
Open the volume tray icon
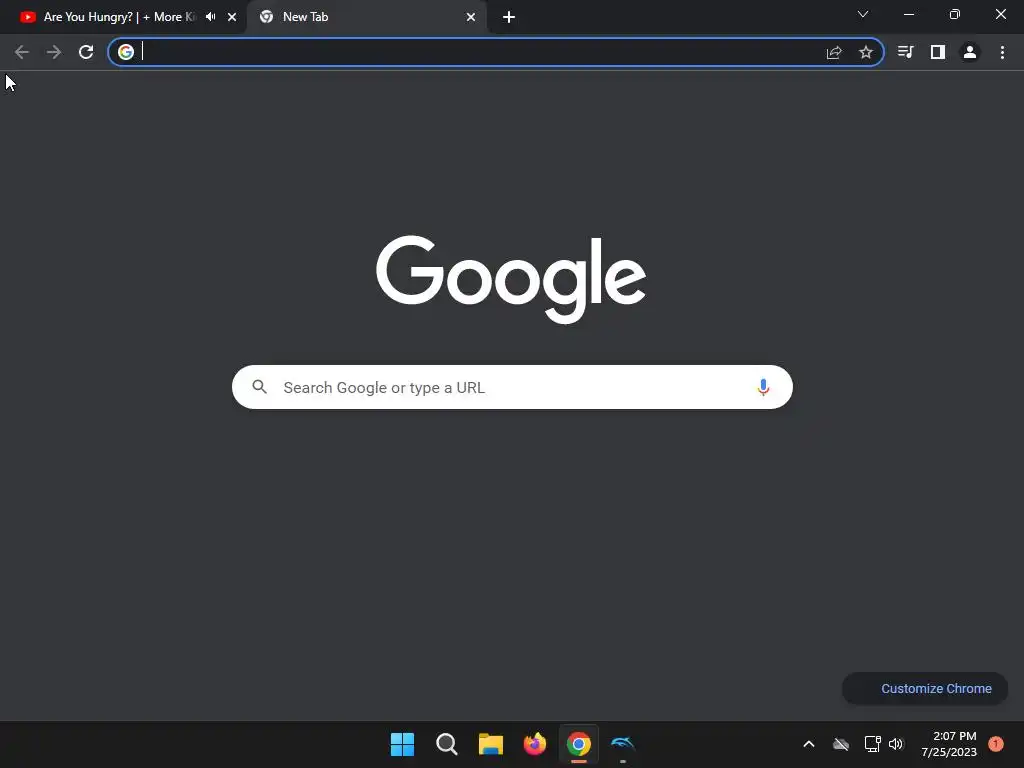pos(896,744)
